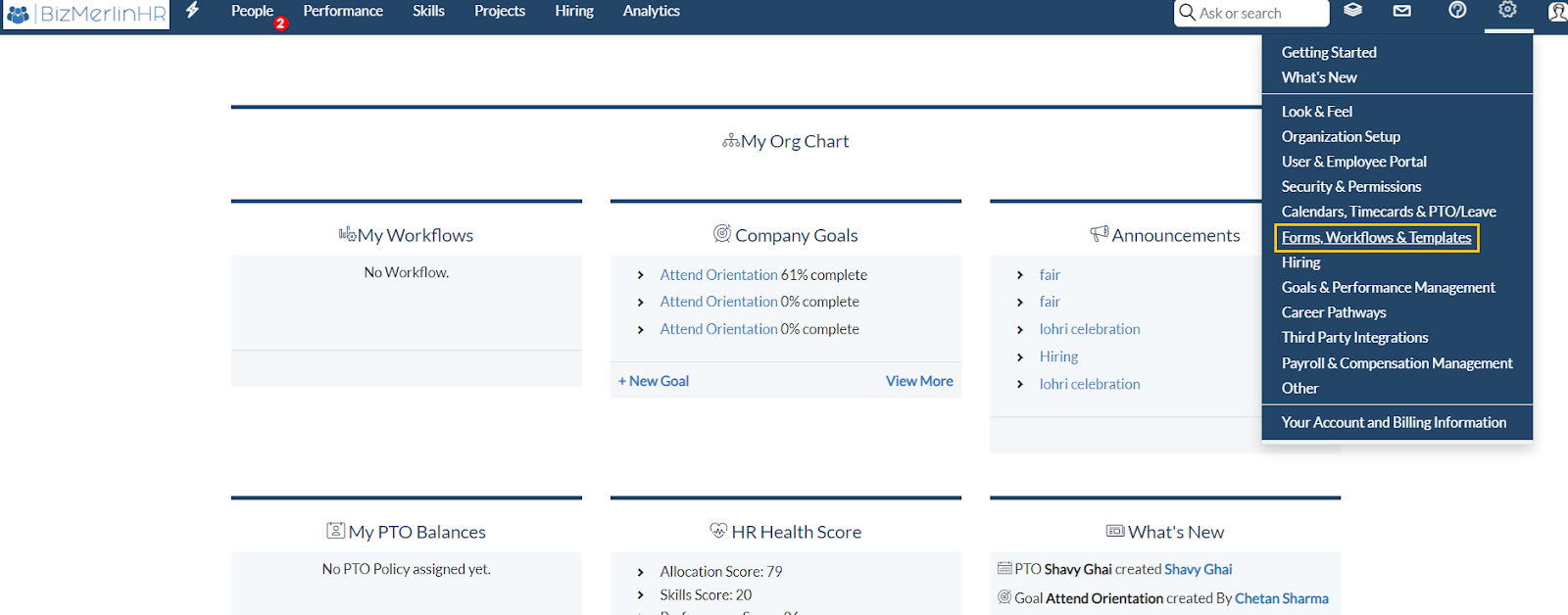
Task: Open the Projects menu
Action: point(500,11)
